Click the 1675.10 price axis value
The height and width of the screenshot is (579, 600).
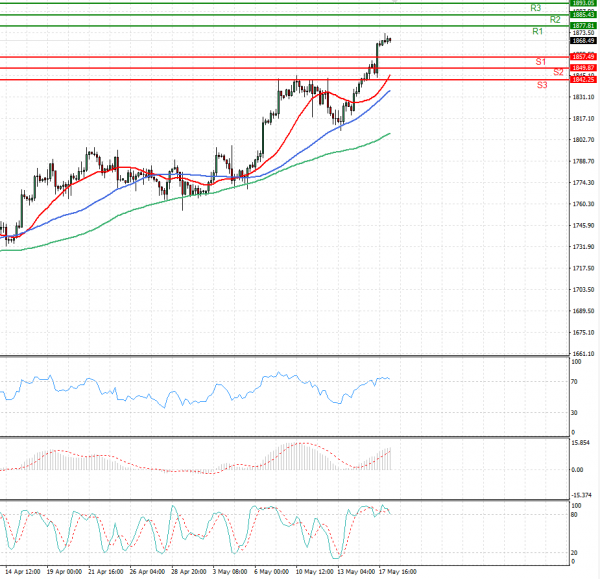click(x=583, y=333)
